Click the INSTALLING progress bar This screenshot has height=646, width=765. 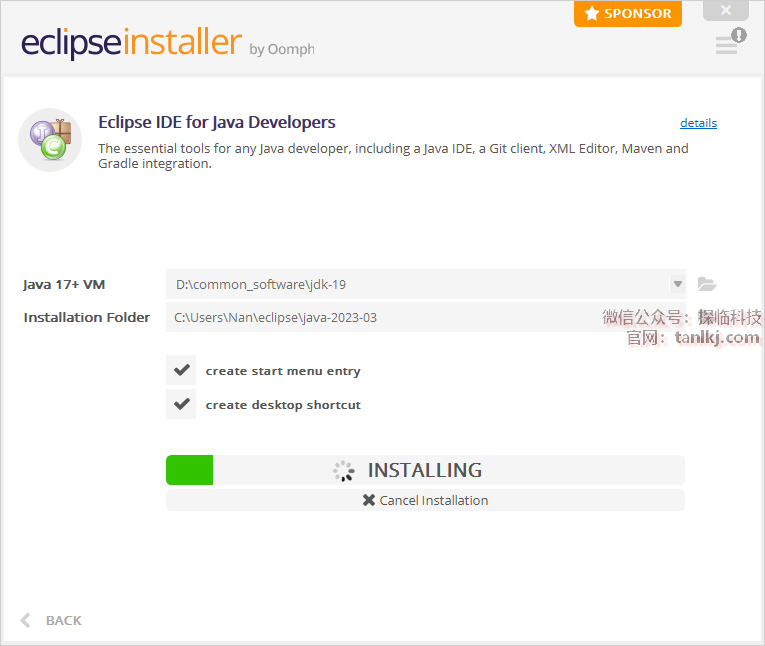pyautogui.click(x=425, y=470)
